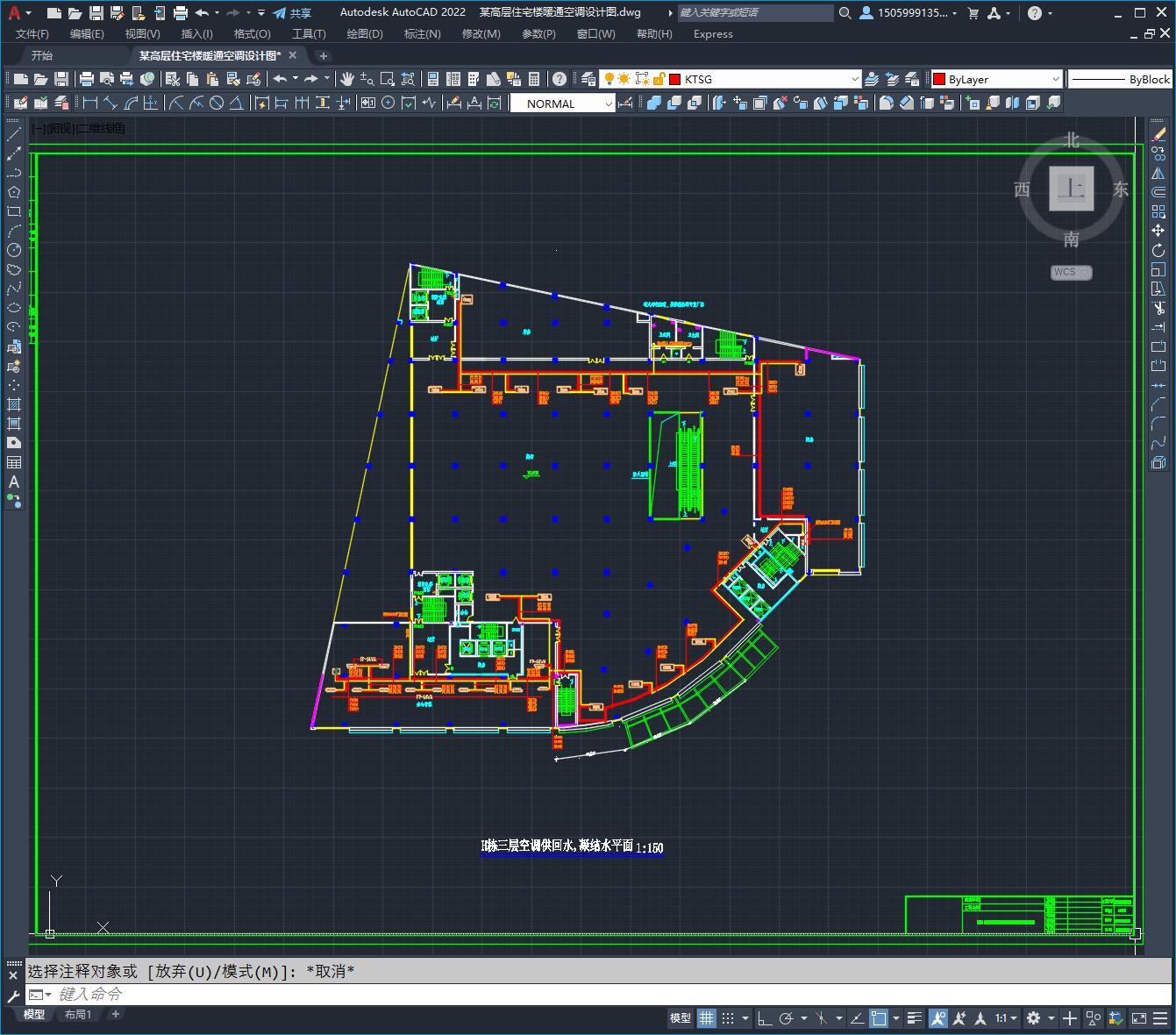The width and height of the screenshot is (1176, 1035).
Task: Open the 修改(M) menu
Action: click(481, 33)
